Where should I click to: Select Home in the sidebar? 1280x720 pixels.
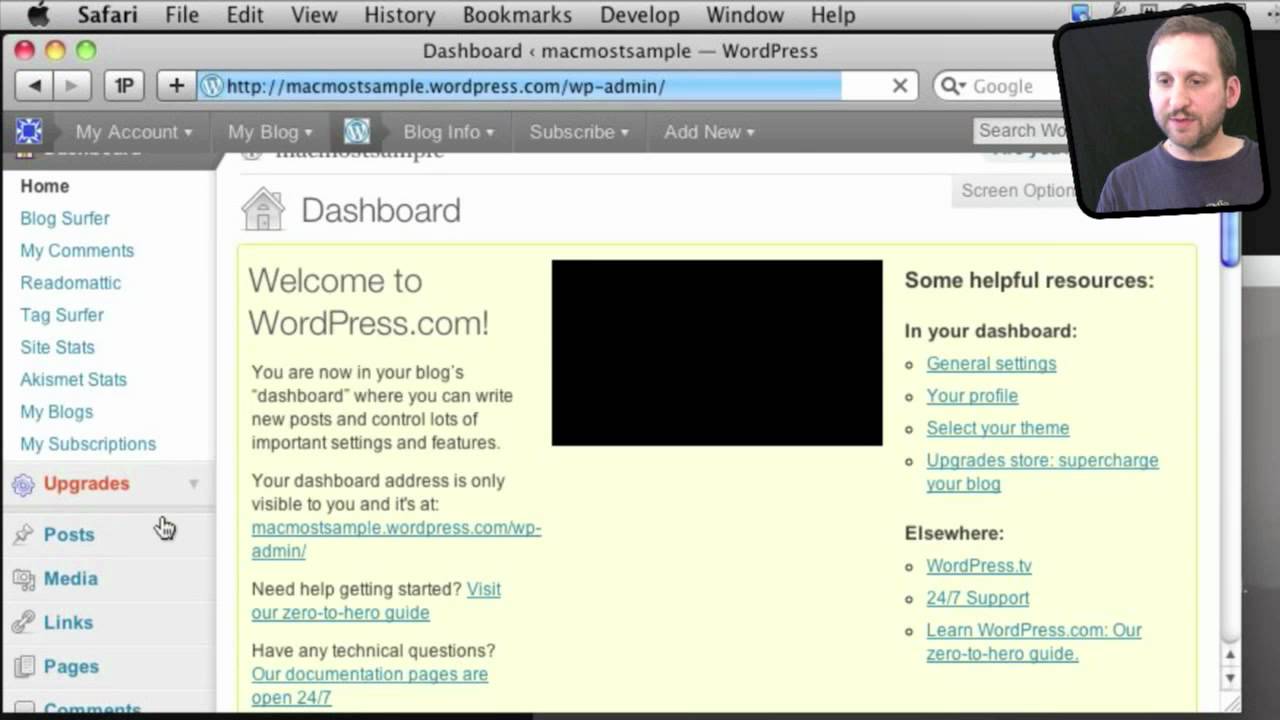45,186
